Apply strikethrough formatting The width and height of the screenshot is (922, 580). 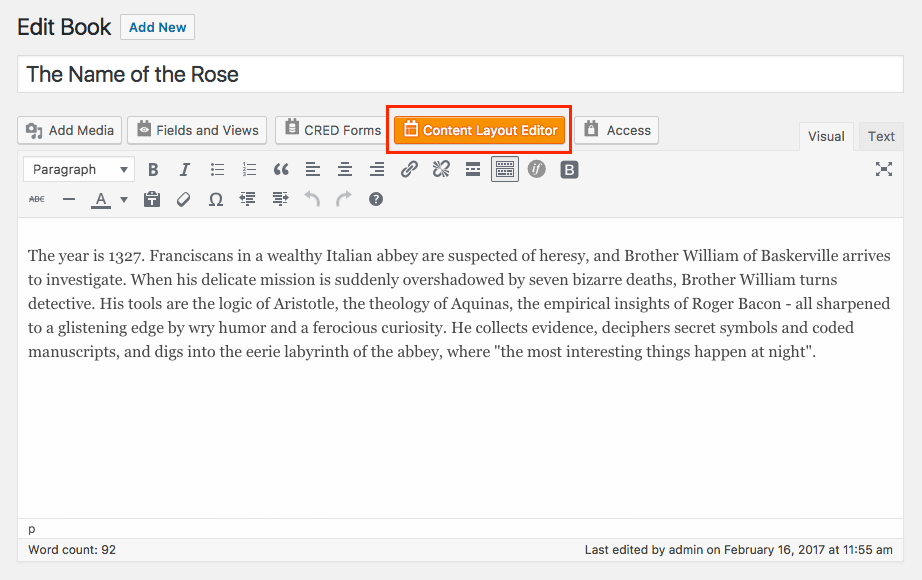[36, 199]
